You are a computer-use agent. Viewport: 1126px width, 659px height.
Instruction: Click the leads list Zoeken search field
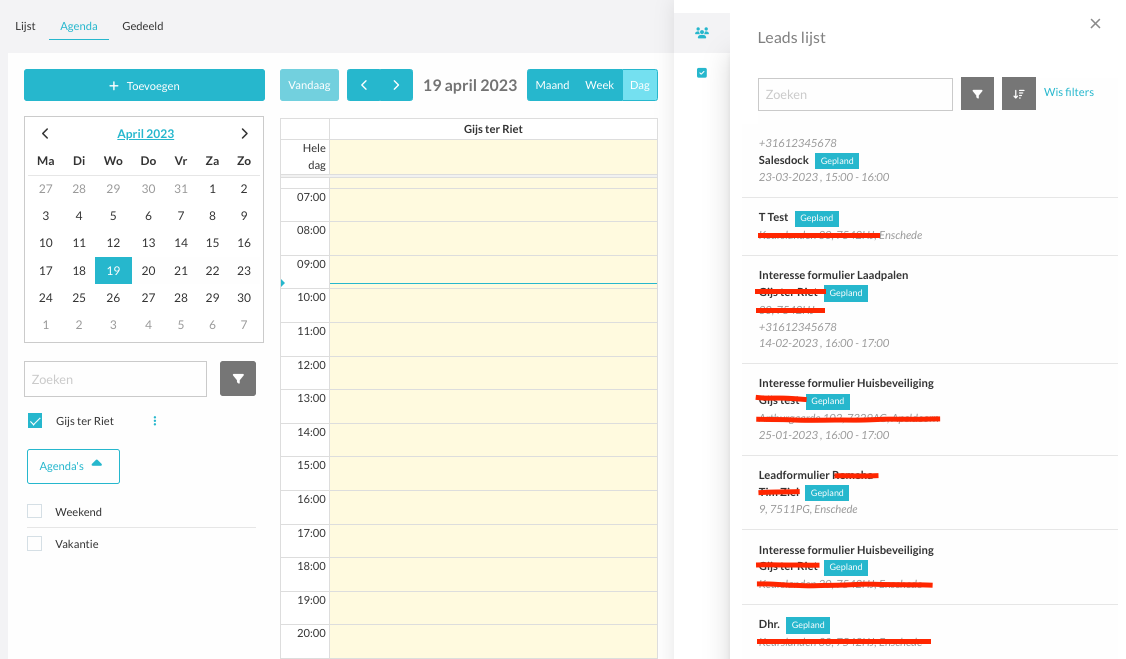(855, 94)
